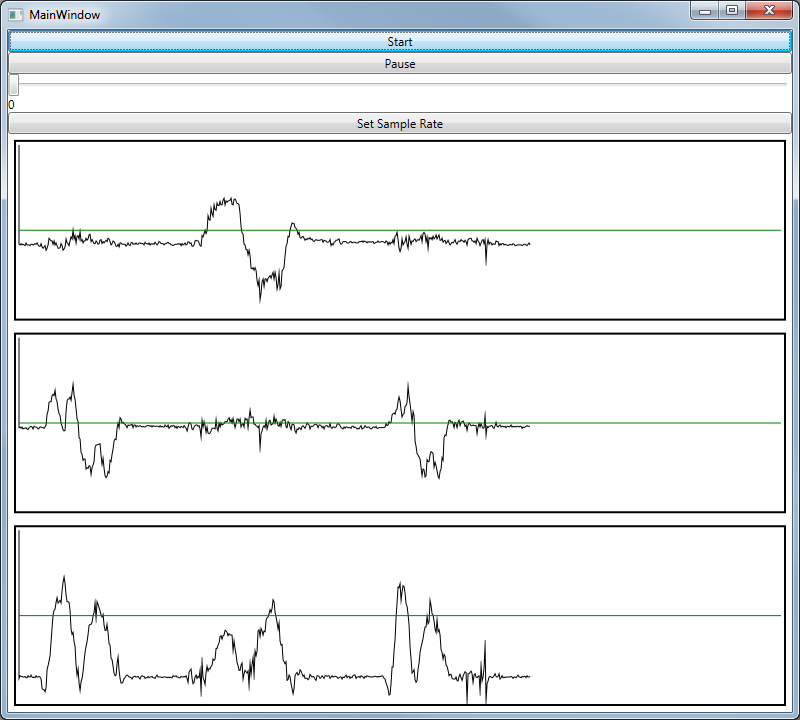Close the MainWindow window
Image resolution: width=800 pixels, height=720 pixels.
769,11
